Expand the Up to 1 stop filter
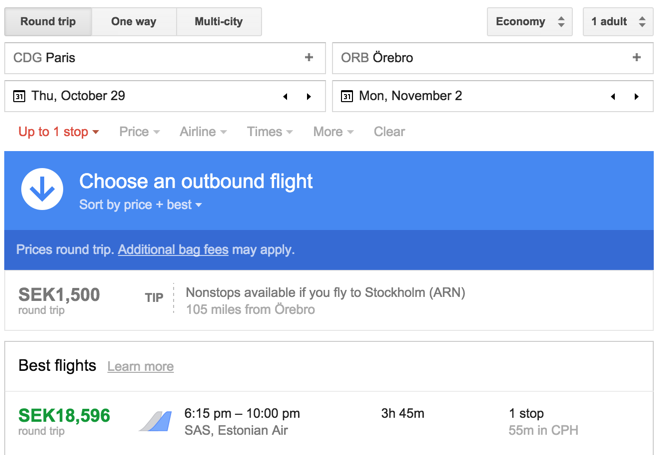The height and width of the screenshot is (455, 660). pyautogui.click(x=59, y=132)
